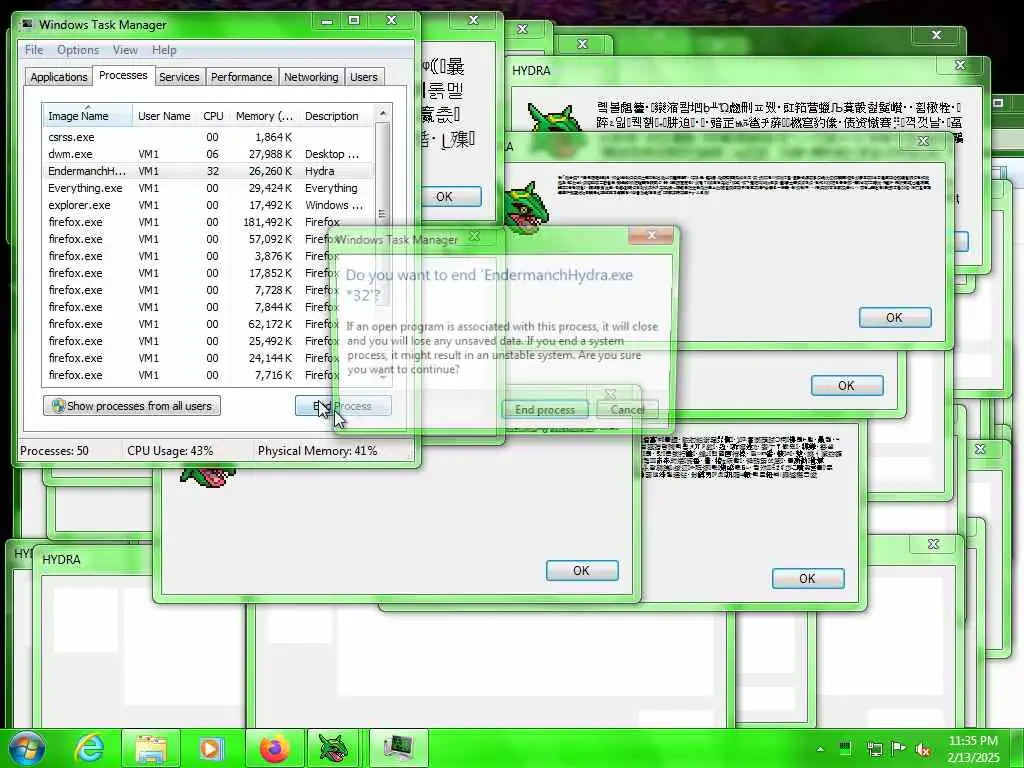Select the csrss.exe process row
Viewport: 1024px width, 768px height.
pyautogui.click(x=209, y=137)
